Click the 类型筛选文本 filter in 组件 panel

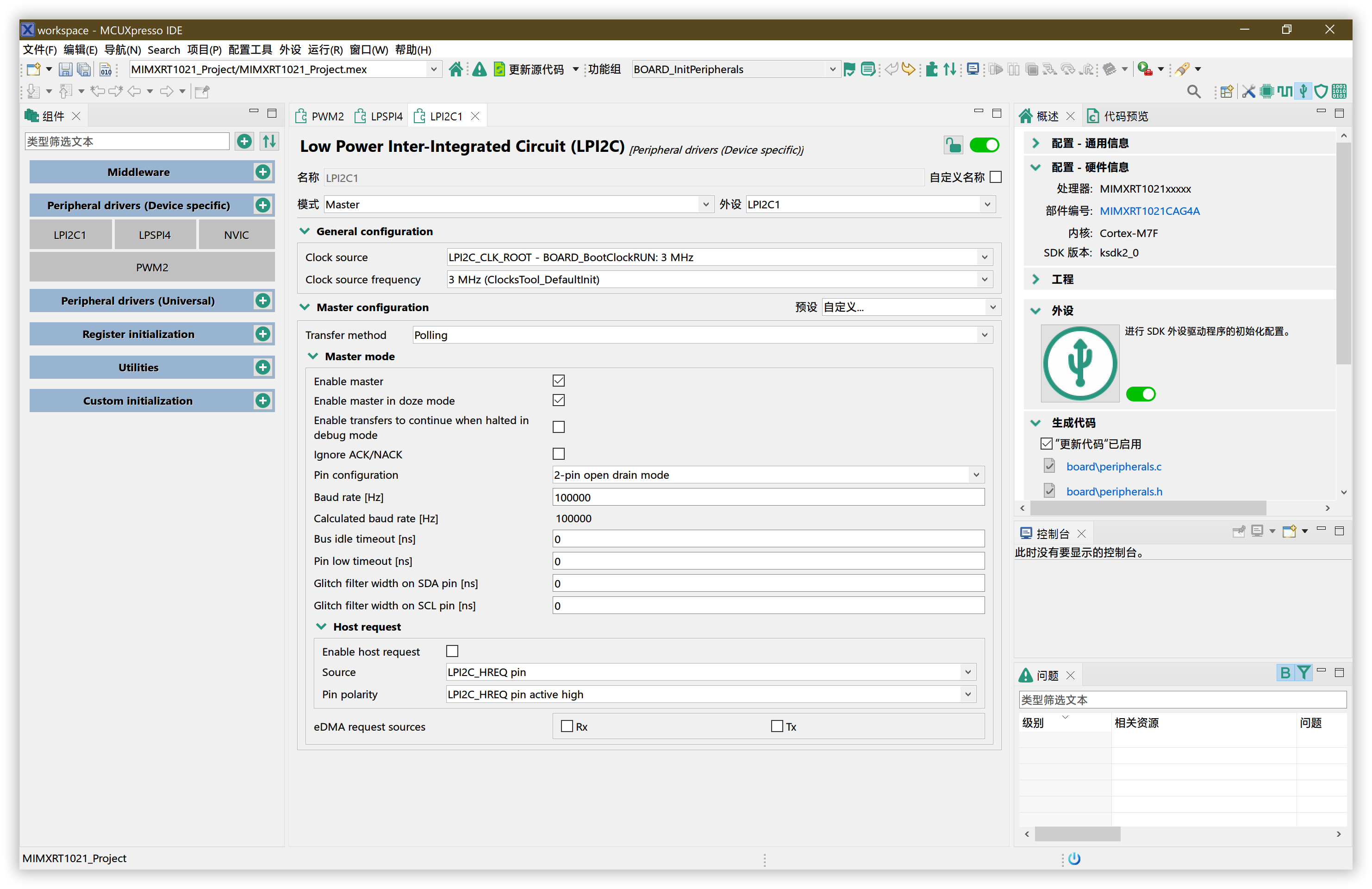pyautogui.click(x=127, y=141)
